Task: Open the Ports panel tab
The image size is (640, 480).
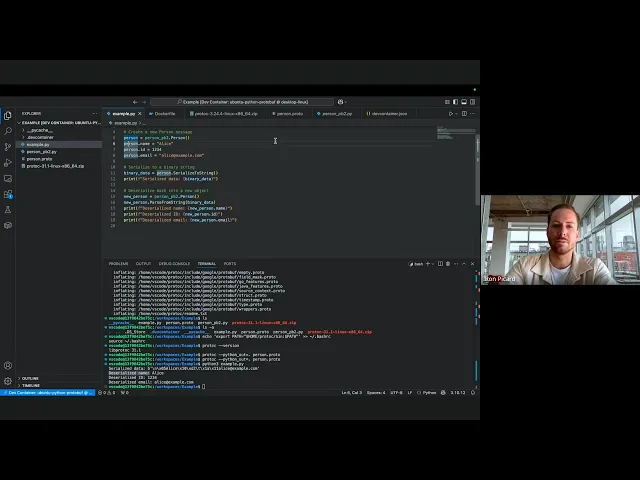Action: click(230, 264)
